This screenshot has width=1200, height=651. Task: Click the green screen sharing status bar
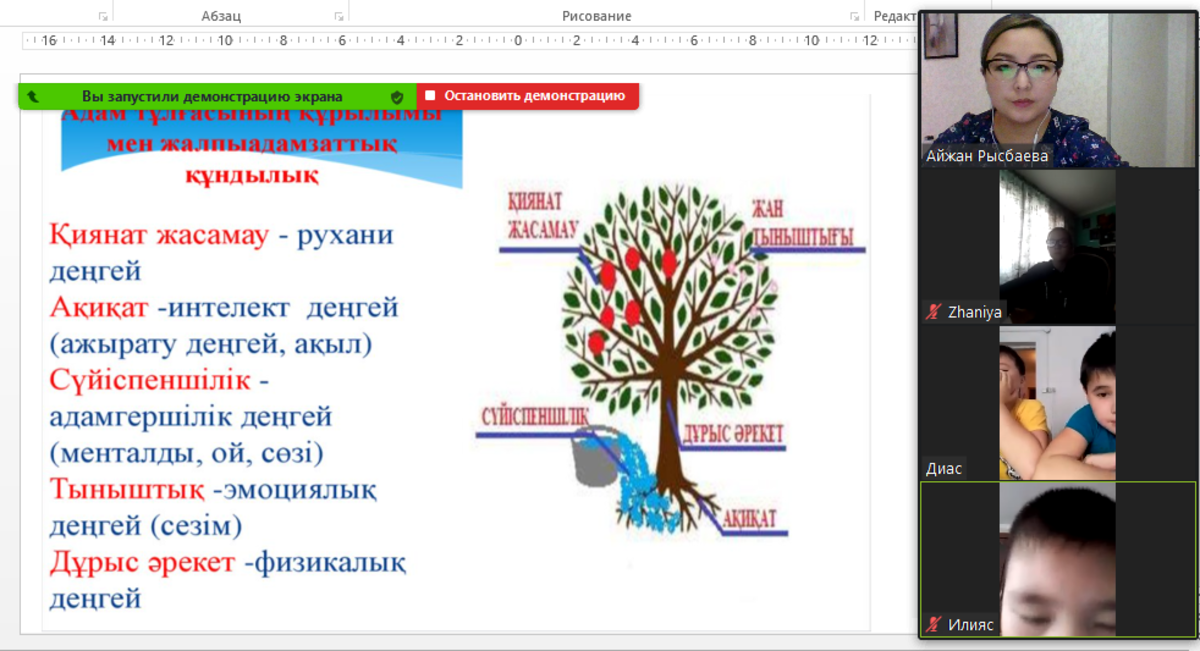coord(212,97)
